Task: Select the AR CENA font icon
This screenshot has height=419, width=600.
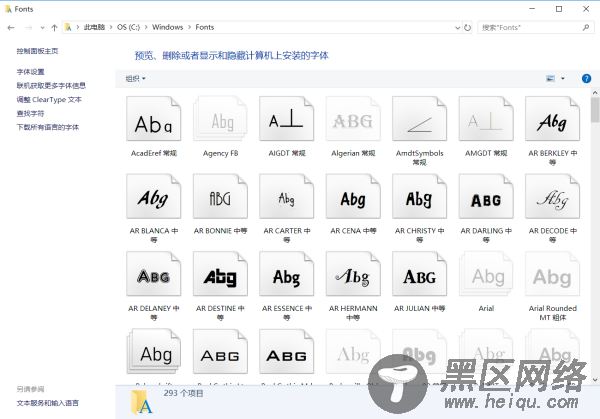Action: [353, 196]
